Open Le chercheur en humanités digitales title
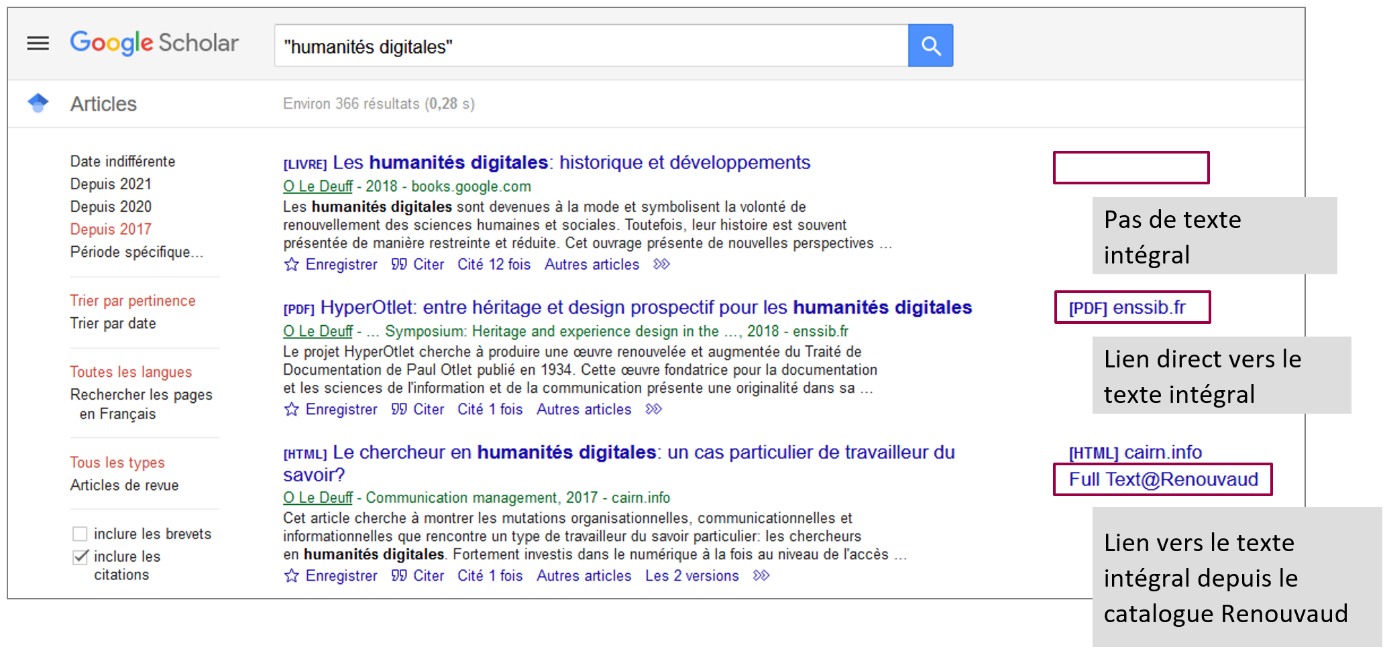The width and height of the screenshot is (1387, 651). coord(619,463)
